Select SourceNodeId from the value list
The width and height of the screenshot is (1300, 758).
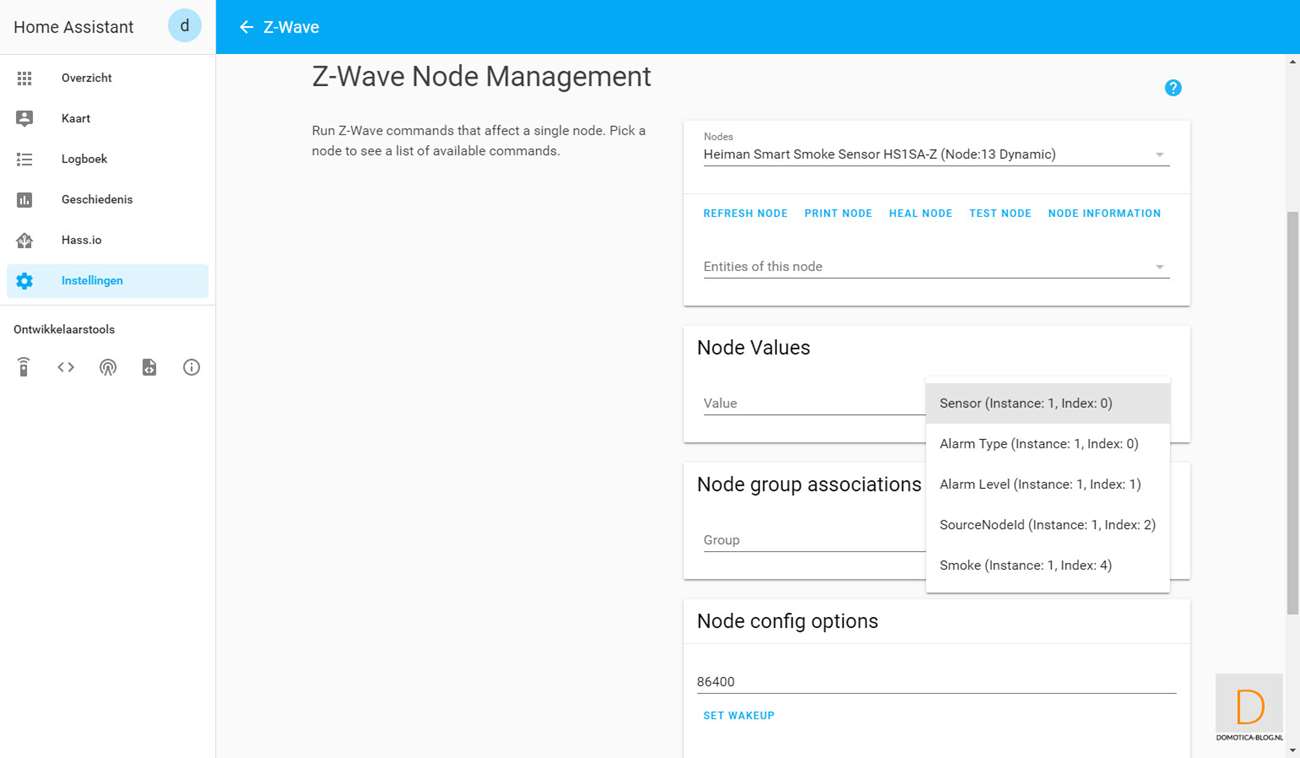[1047, 525]
